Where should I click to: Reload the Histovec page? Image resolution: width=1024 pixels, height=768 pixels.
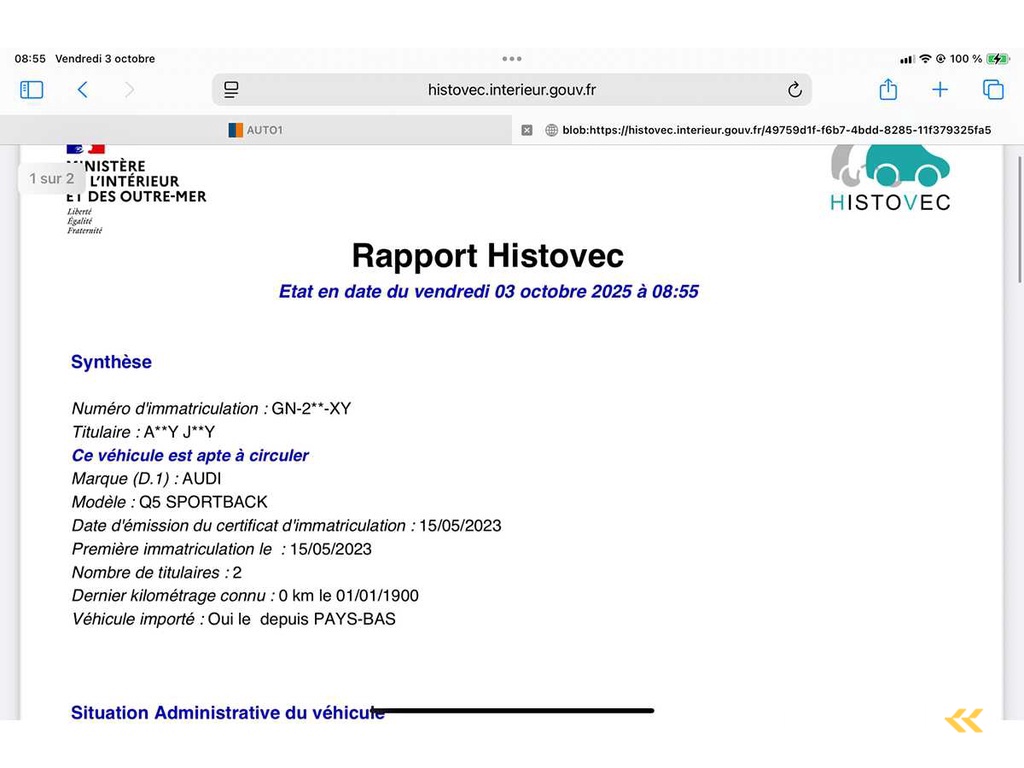(x=795, y=90)
